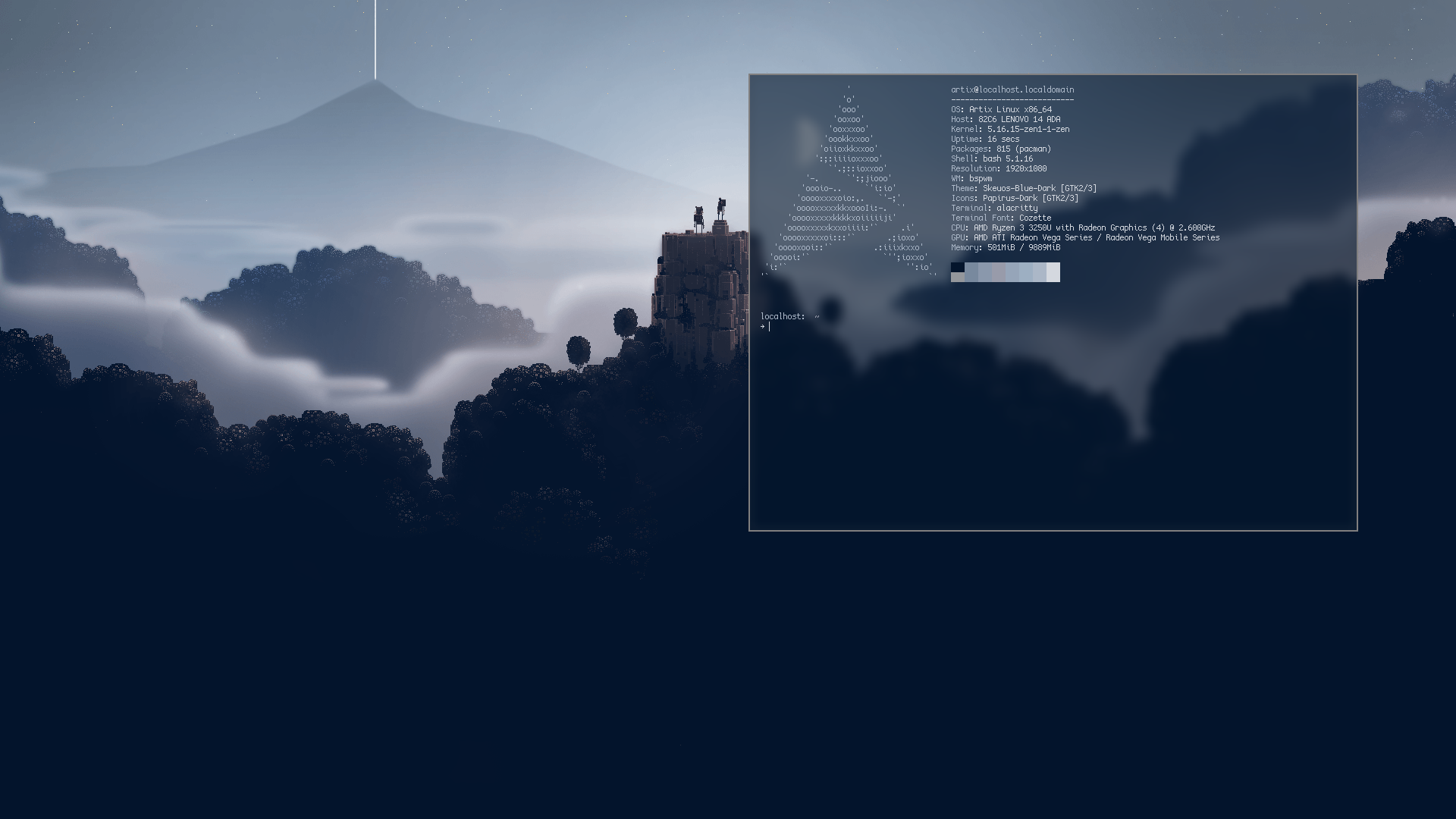Click the Memory usage line
The image size is (1456, 819).
click(x=1006, y=247)
